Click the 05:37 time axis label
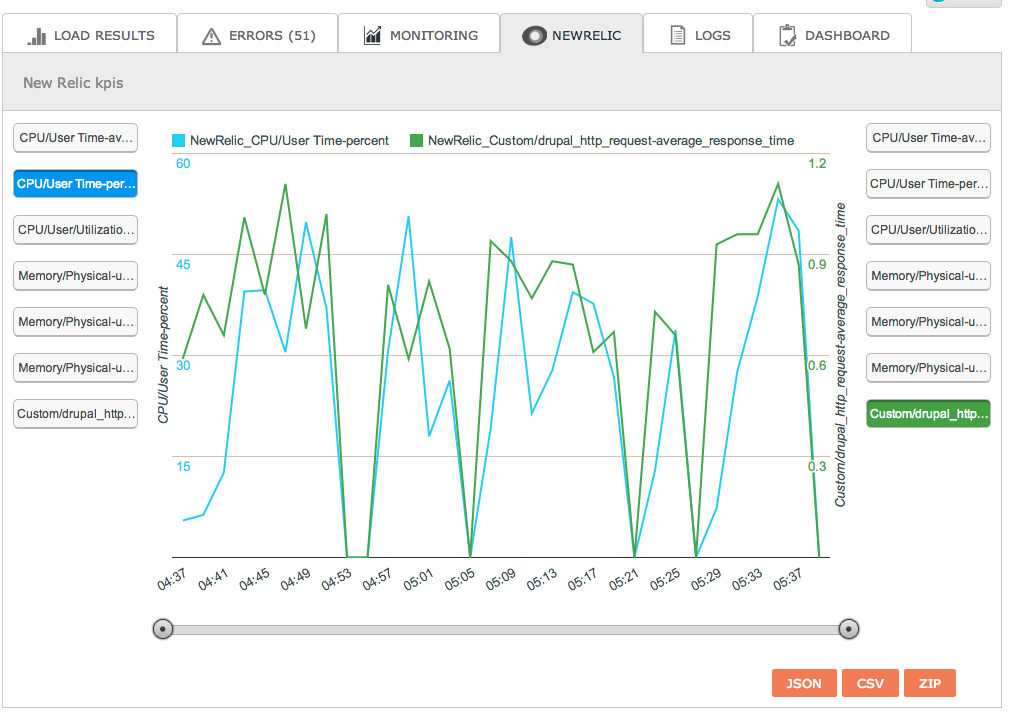 (788, 579)
